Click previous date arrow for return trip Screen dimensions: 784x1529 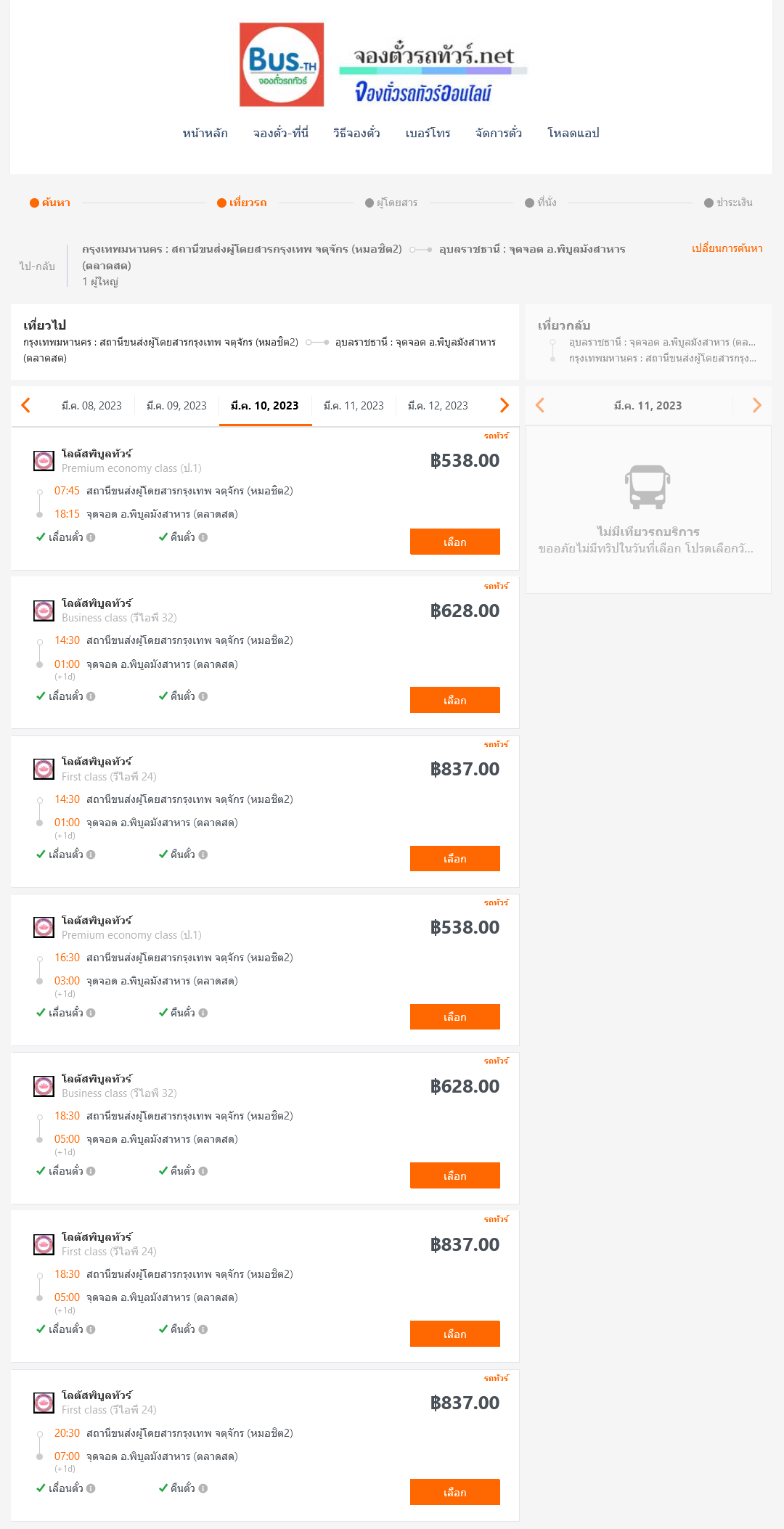click(540, 405)
